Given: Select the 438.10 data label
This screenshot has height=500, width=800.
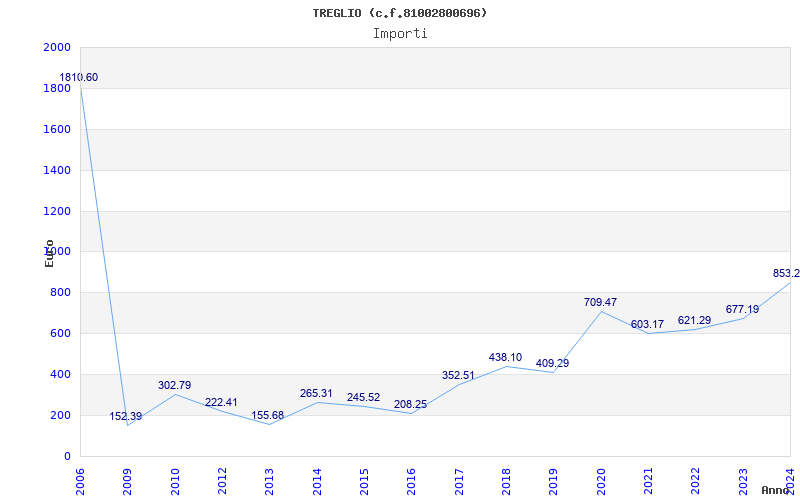Looking at the screenshot, I should (x=505, y=357).
